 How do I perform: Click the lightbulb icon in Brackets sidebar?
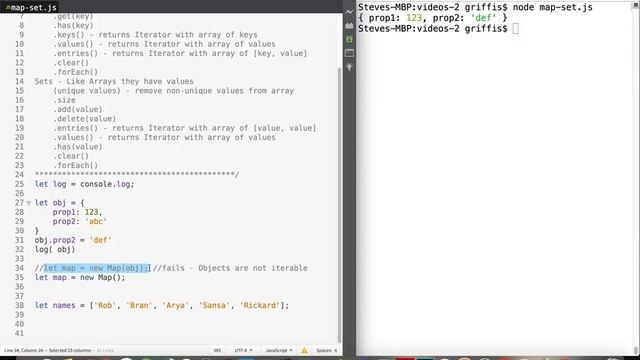pos(349,67)
